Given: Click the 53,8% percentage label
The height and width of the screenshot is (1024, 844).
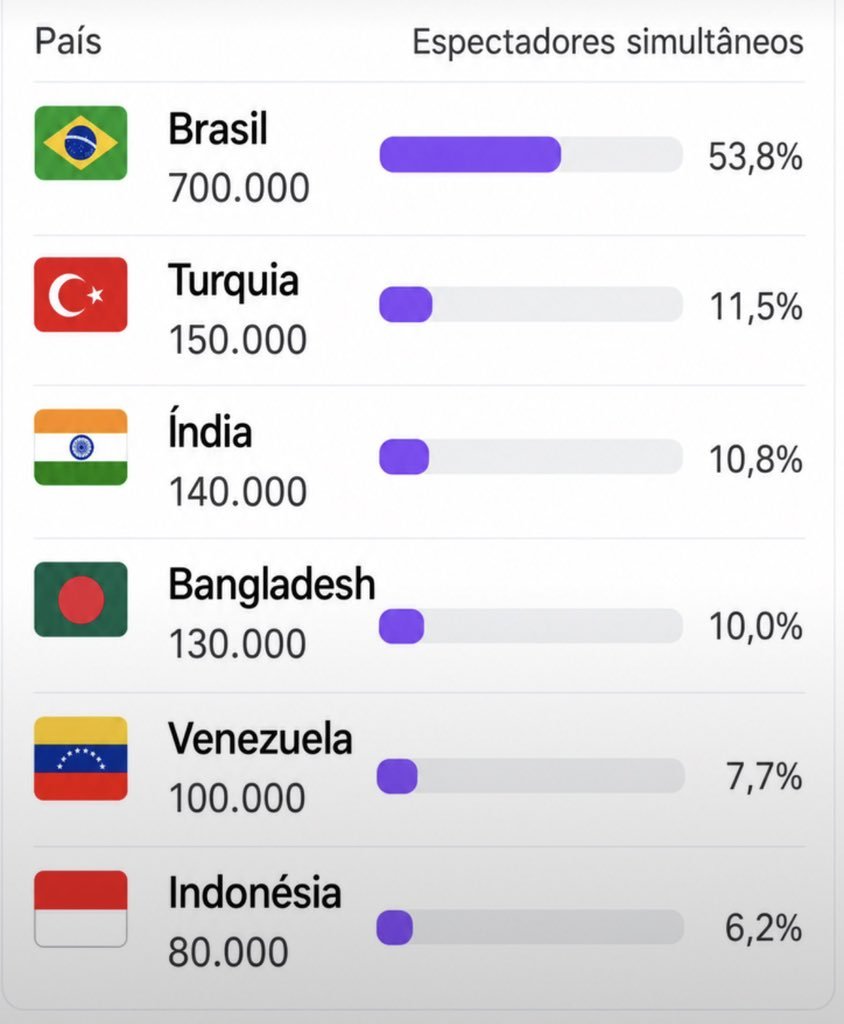Looking at the screenshot, I should pyautogui.click(x=755, y=157).
